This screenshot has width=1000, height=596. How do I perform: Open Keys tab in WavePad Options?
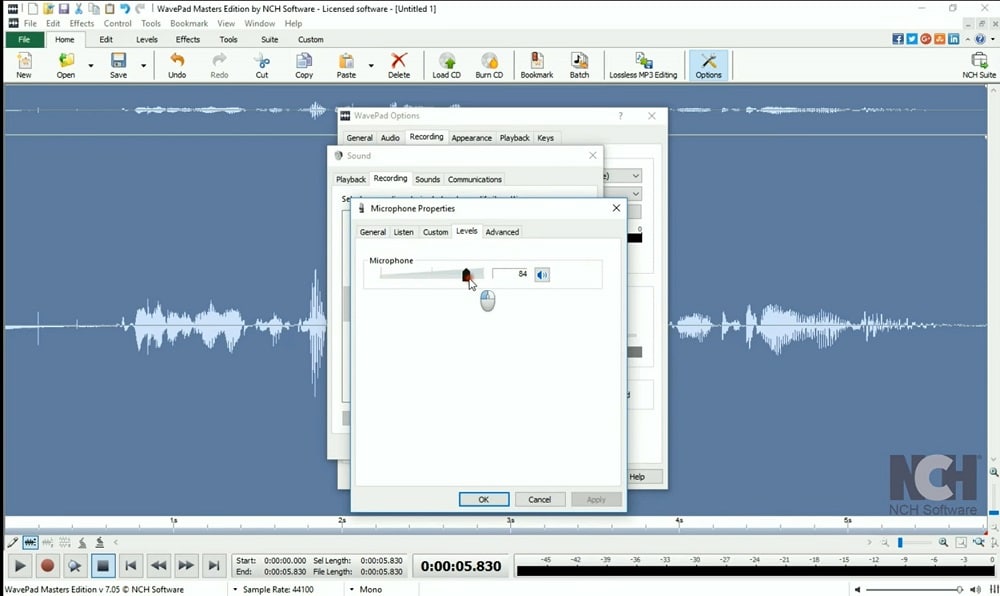tap(545, 138)
